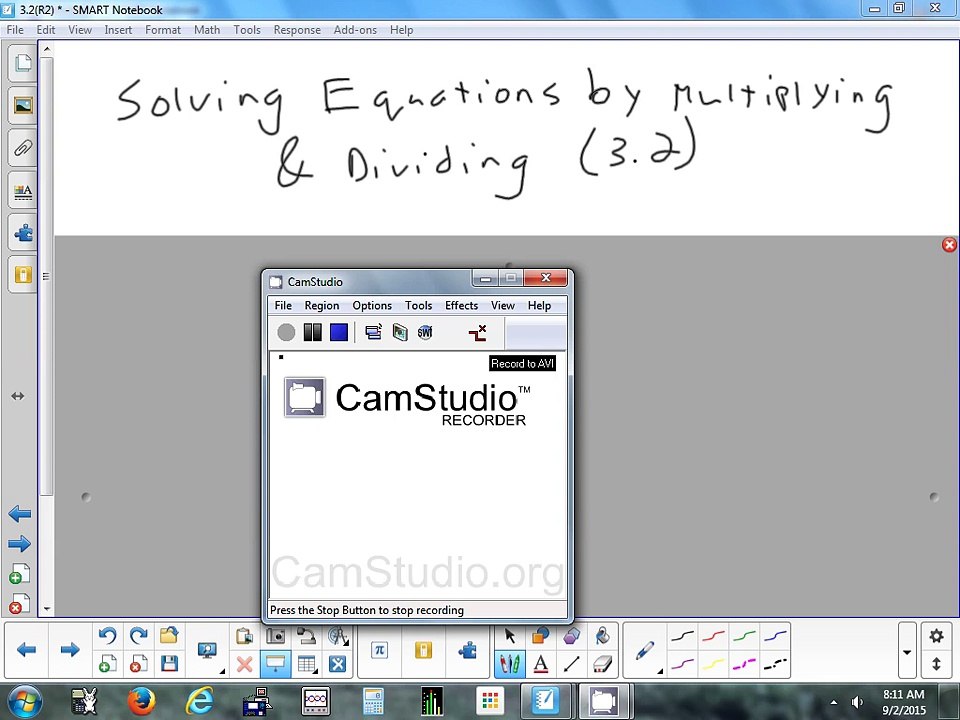Viewport: 960px width, 720px height.
Task: Select the Pens tool
Action: pos(510,664)
